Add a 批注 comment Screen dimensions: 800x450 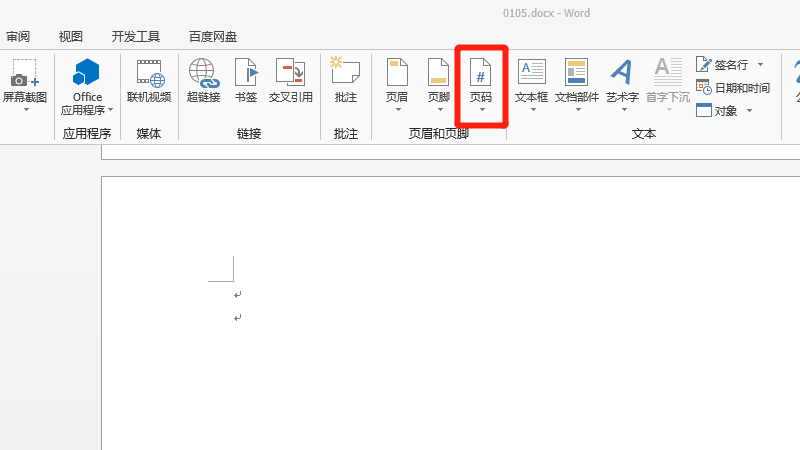[x=345, y=74]
